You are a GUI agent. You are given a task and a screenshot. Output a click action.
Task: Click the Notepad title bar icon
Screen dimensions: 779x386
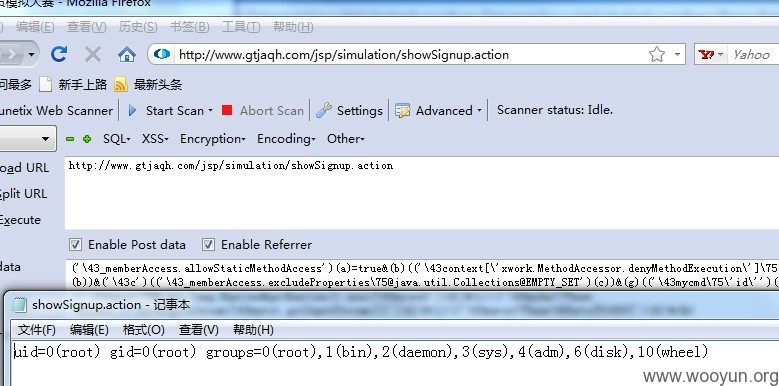pyautogui.click(x=19, y=305)
